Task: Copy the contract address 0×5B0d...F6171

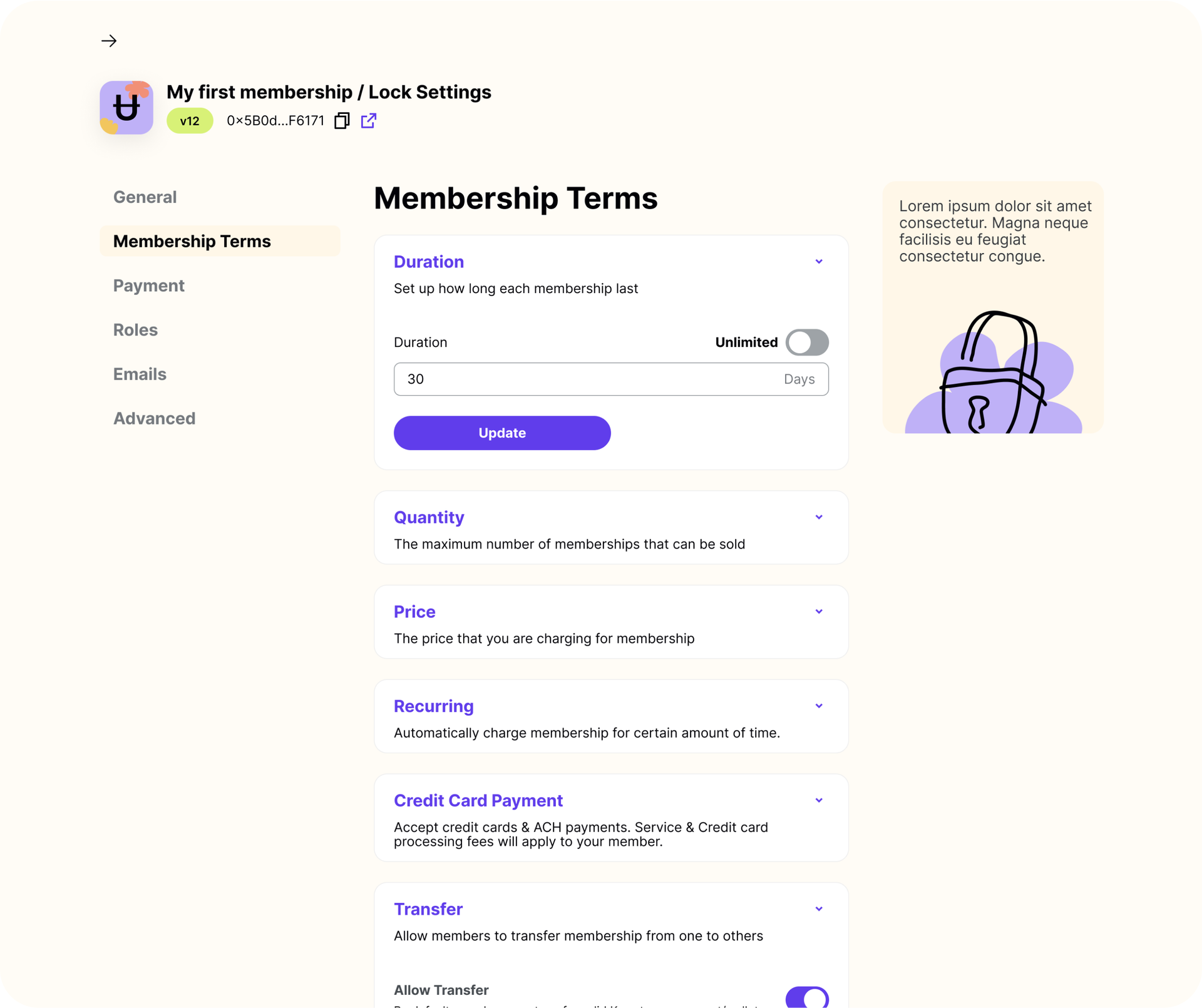Action: 342,120
